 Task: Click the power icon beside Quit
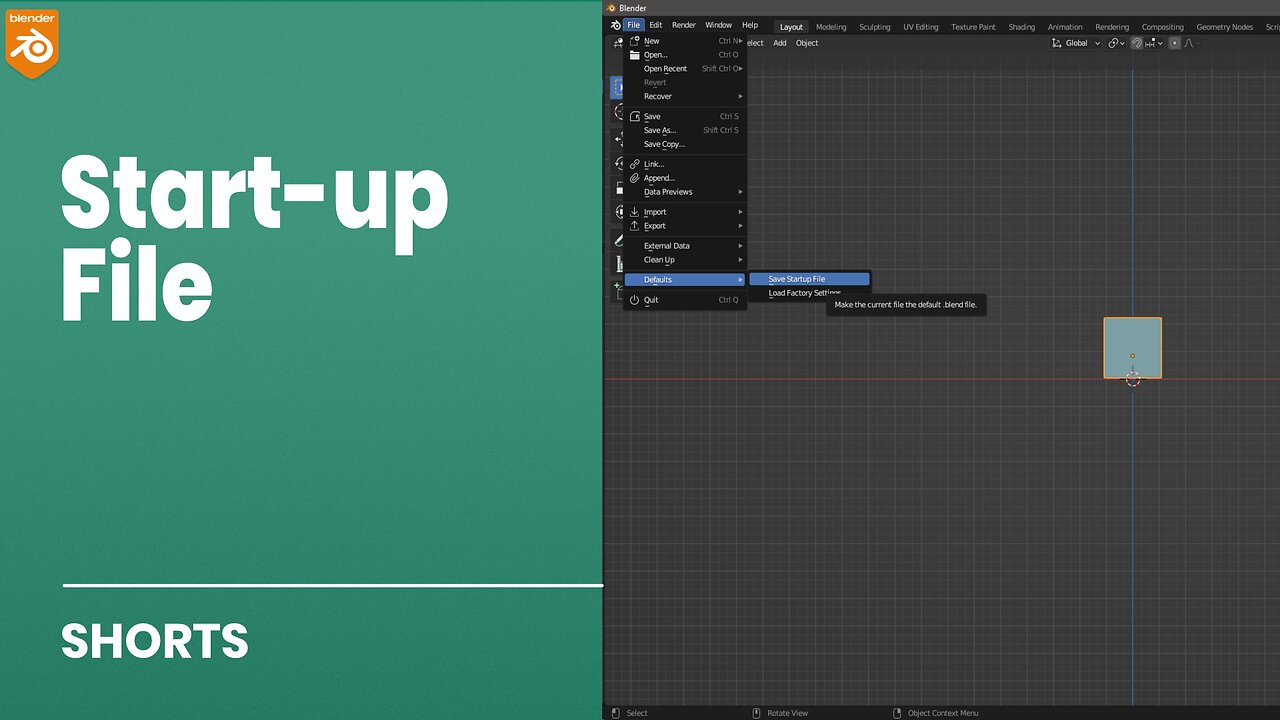click(x=634, y=300)
